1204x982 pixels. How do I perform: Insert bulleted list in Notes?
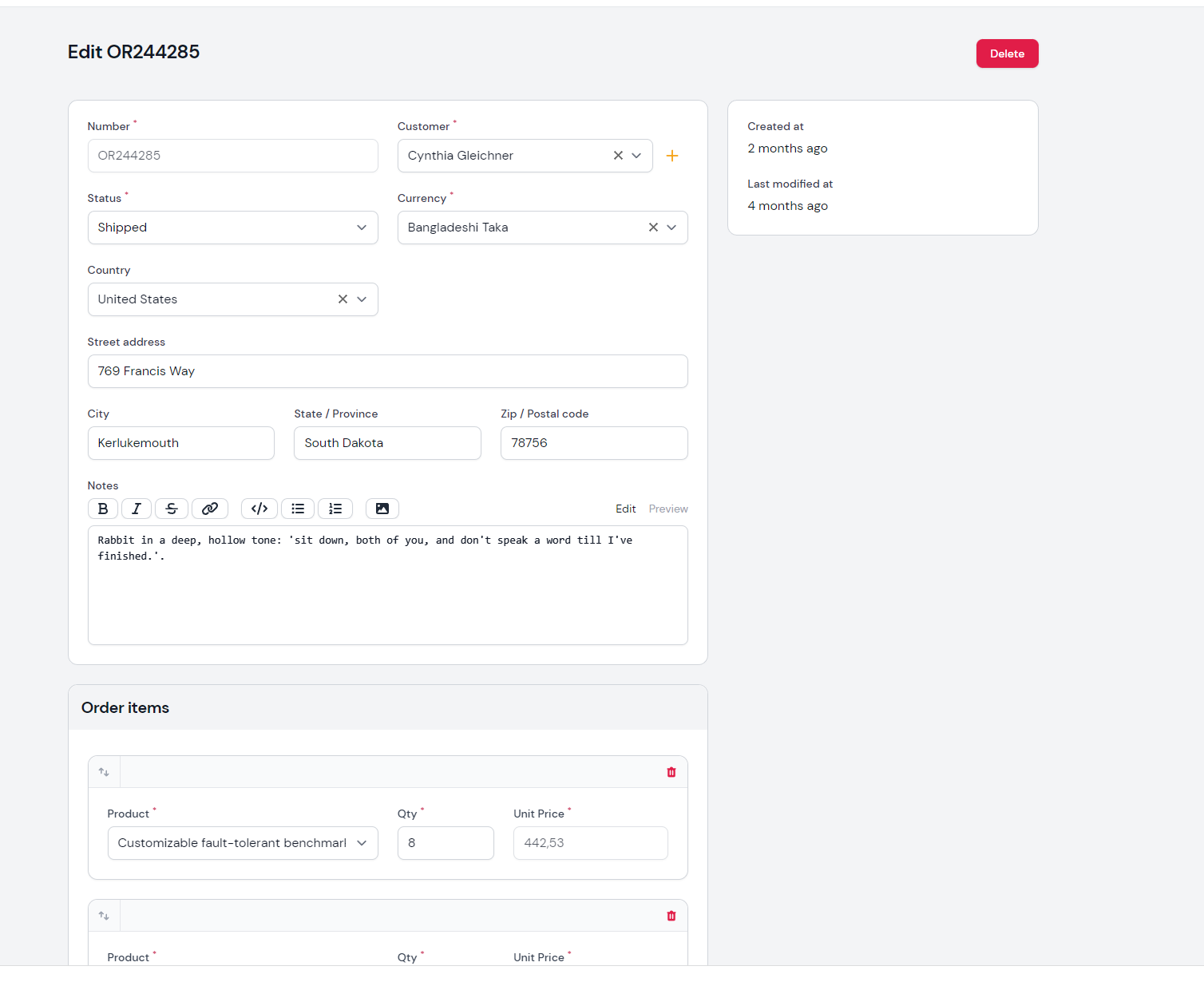coord(298,509)
